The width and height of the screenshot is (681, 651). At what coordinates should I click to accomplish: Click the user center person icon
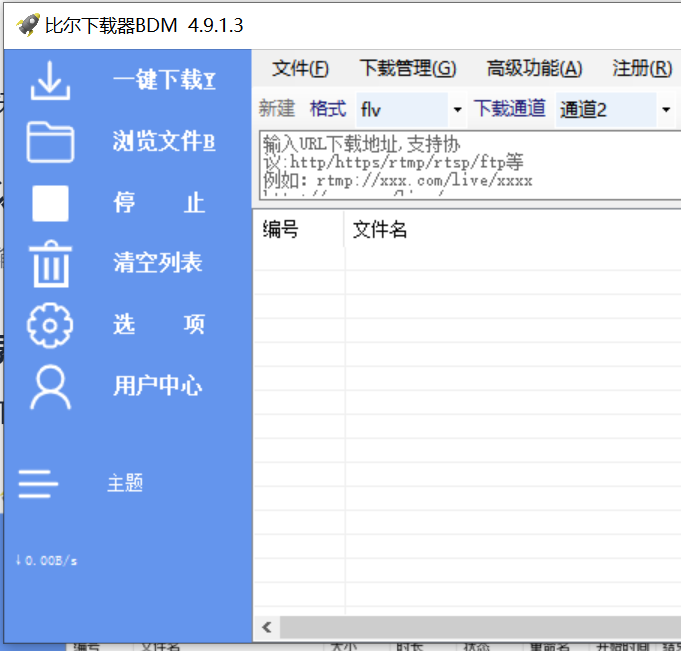click(x=50, y=387)
